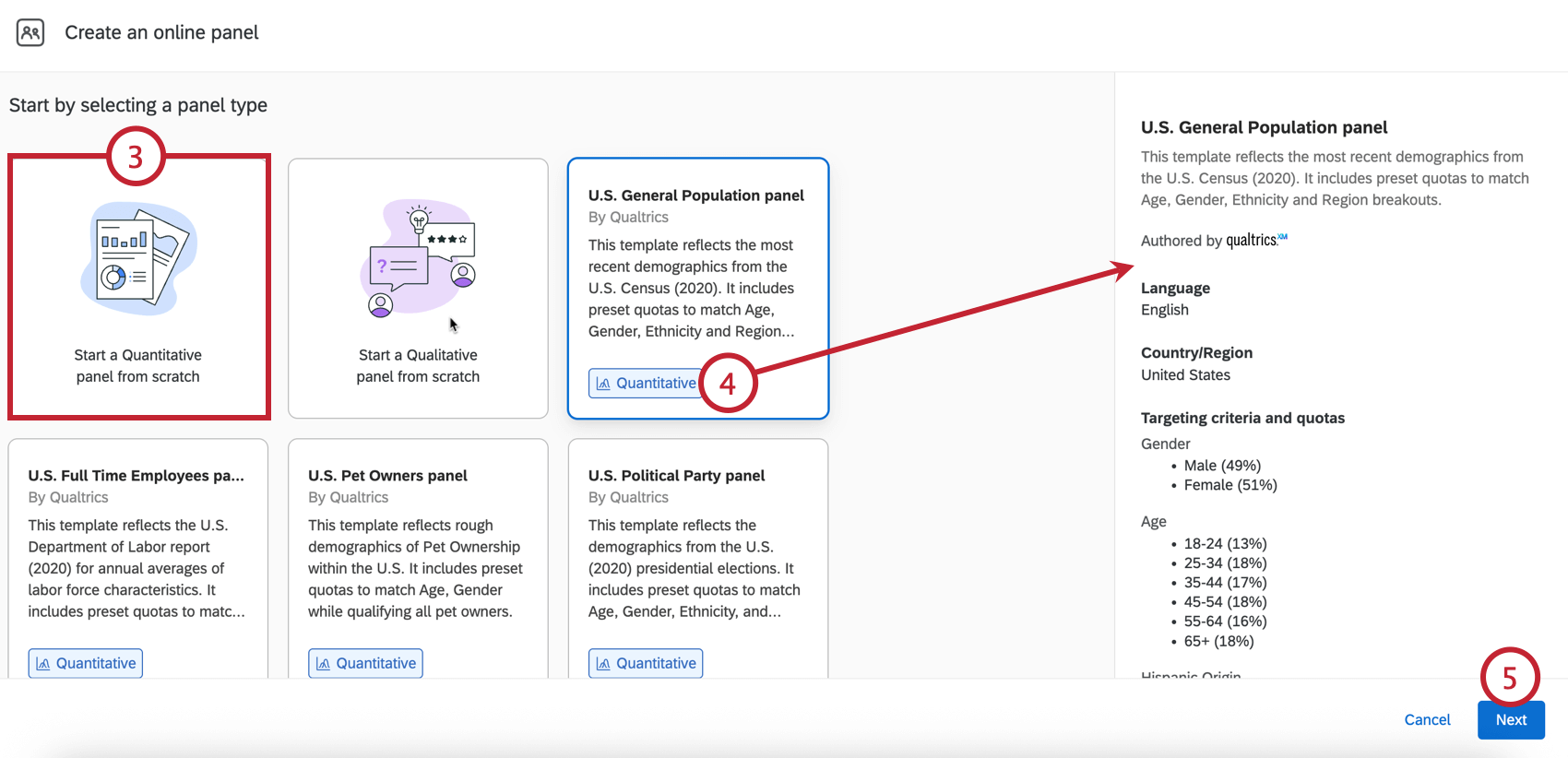
Task: Click the Qualtrics XM logo next to Authored by
Action: coord(1256,241)
